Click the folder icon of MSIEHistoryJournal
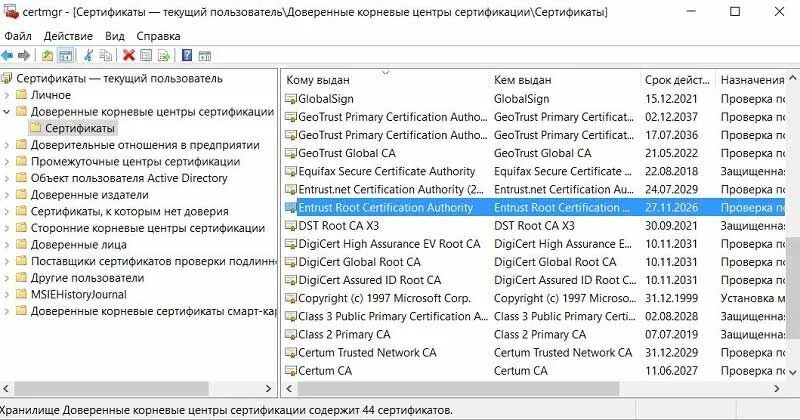Viewport: 800px width, 420px height. click(x=21, y=294)
